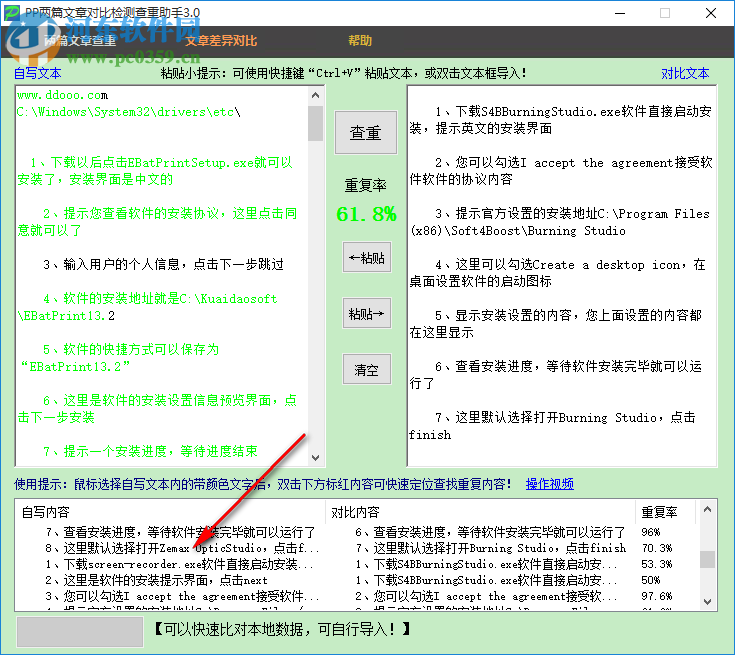This screenshot has height=655, width=735.
Task: Click the 查重 button
Action: pyautogui.click(x=366, y=133)
